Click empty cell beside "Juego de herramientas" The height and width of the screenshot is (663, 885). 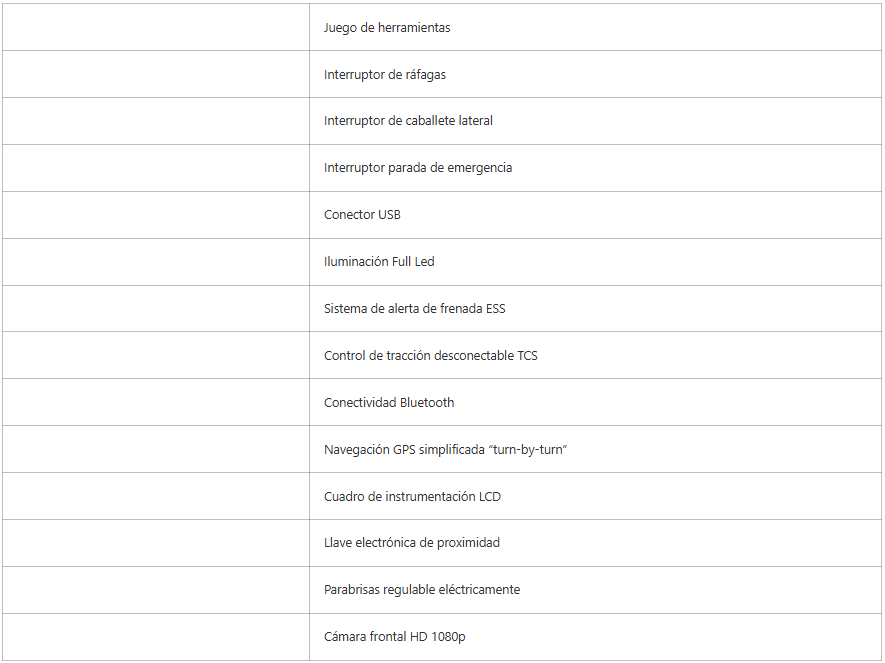click(x=156, y=28)
